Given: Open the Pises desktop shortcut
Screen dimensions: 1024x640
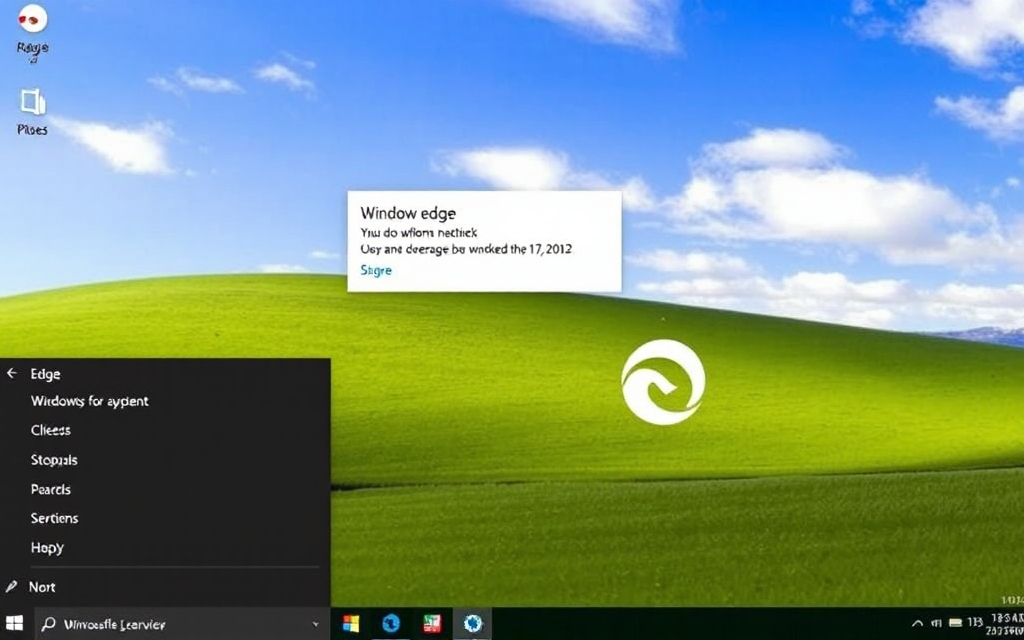Looking at the screenshot, I should click(x=32, y=111).
